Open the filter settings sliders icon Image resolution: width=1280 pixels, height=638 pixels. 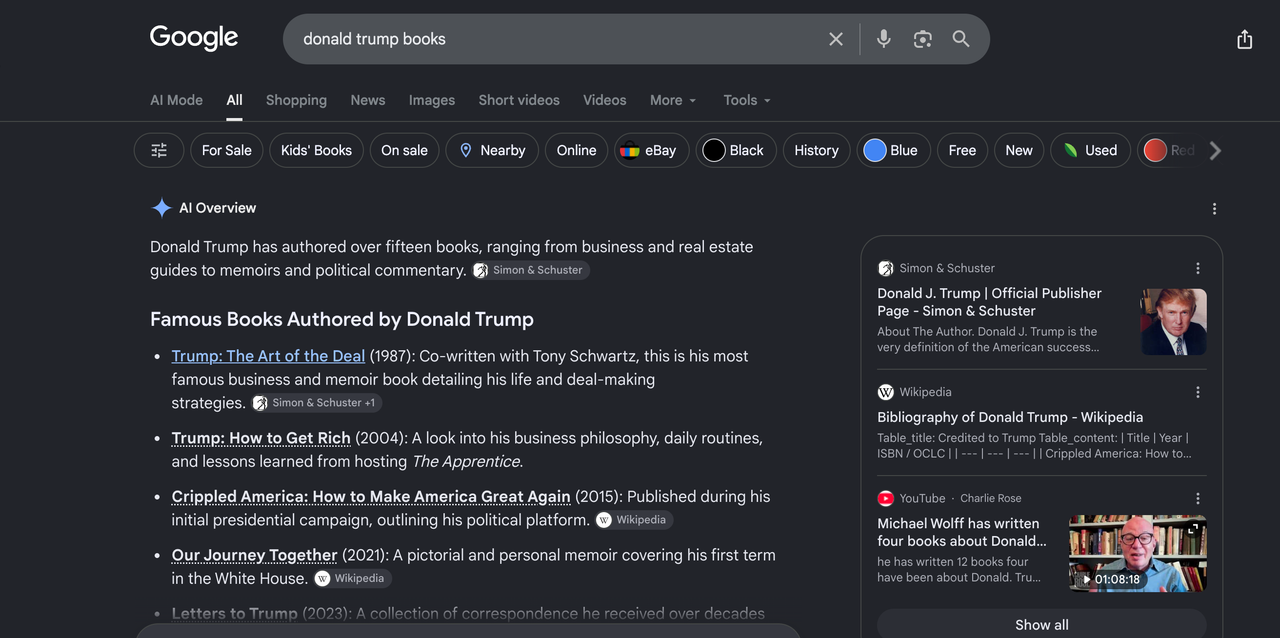pyautogui.click(x=159, y=150)
